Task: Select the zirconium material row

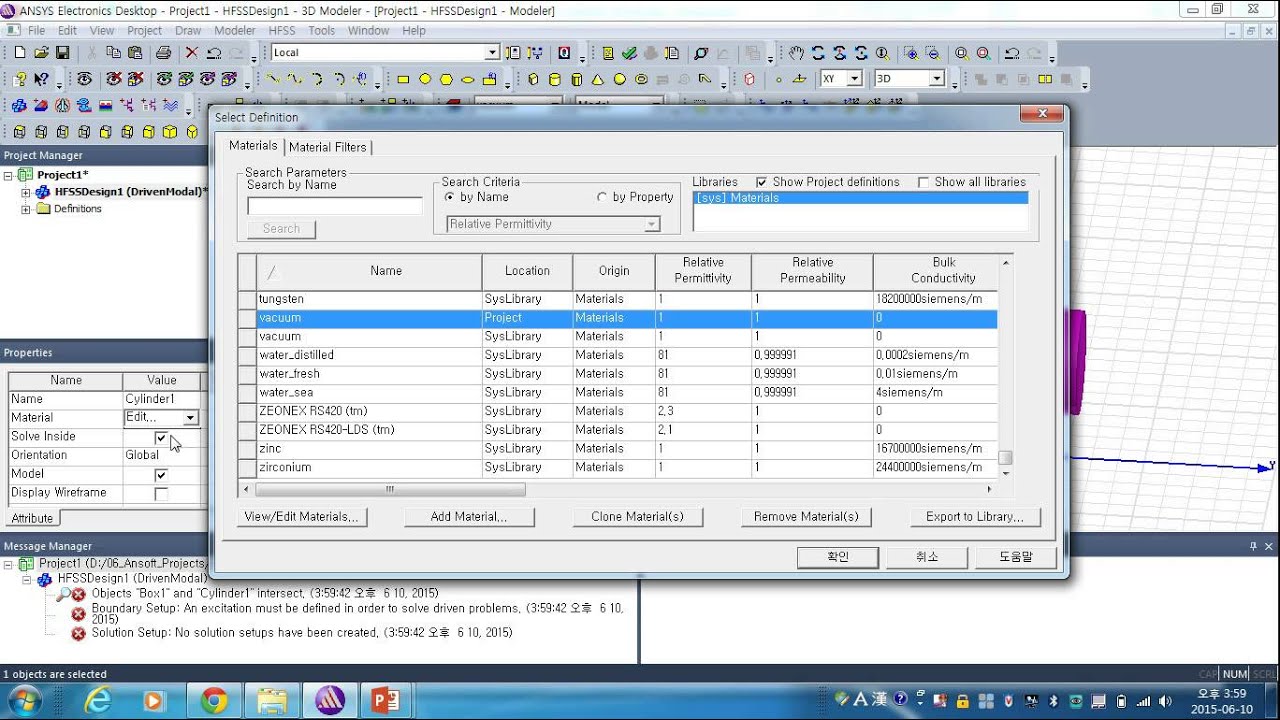Action: pos(617,468)
